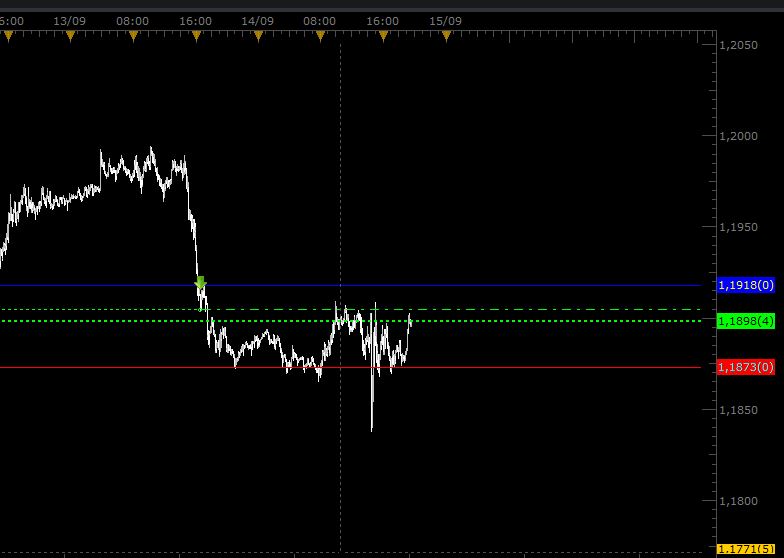
Task: Click the red 1,1873(0) price tag
Action: [x=746, y=367]
